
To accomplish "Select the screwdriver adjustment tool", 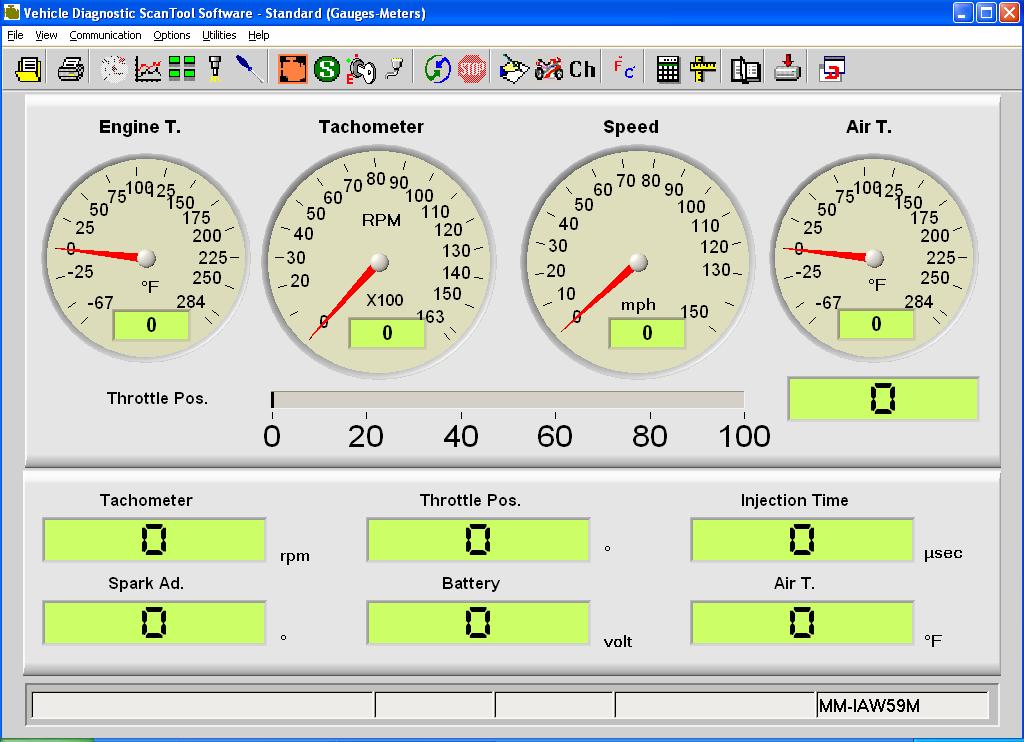I will click(x=249, y=69).
